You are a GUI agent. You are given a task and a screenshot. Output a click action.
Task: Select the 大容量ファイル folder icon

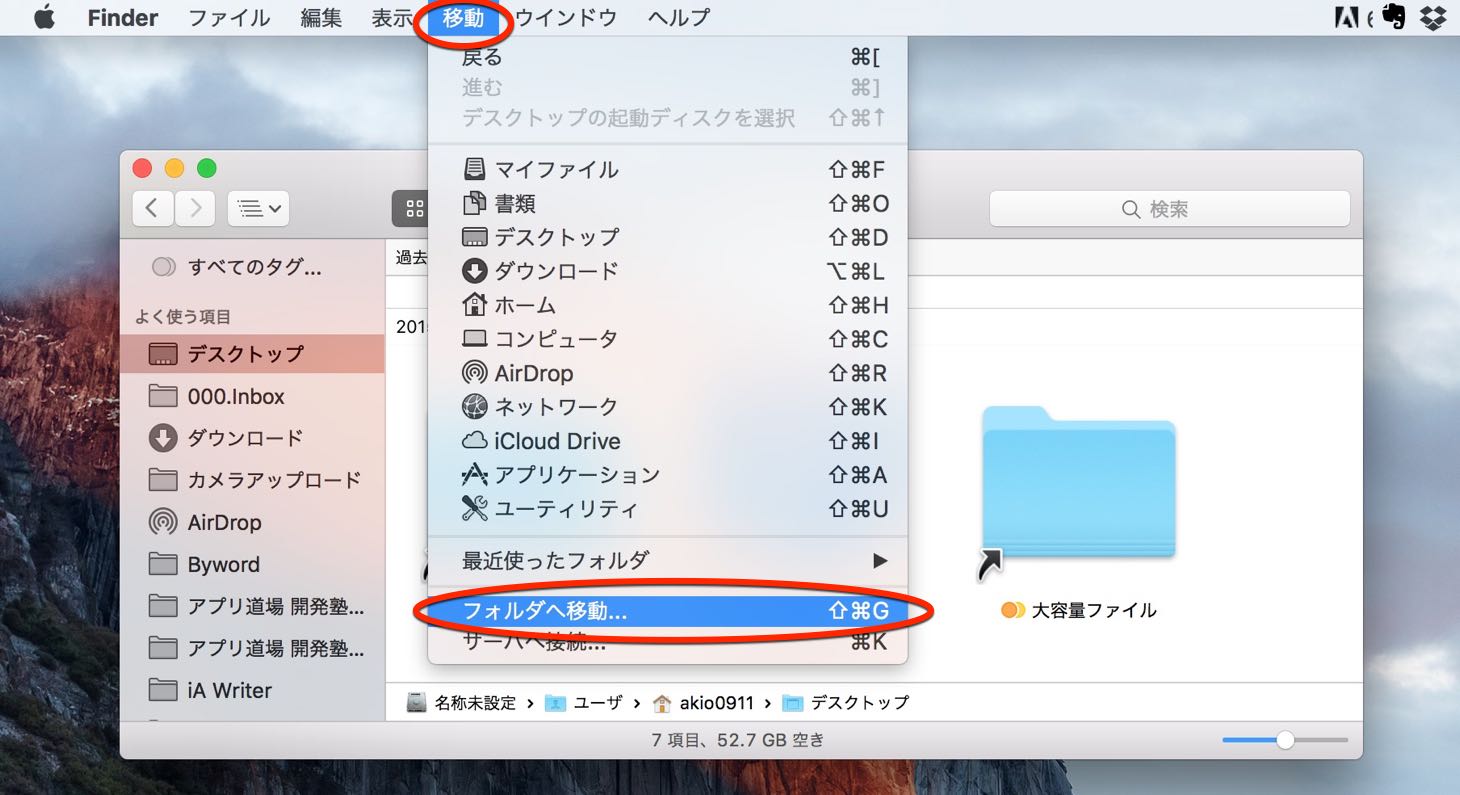[x=1078, y=482]
